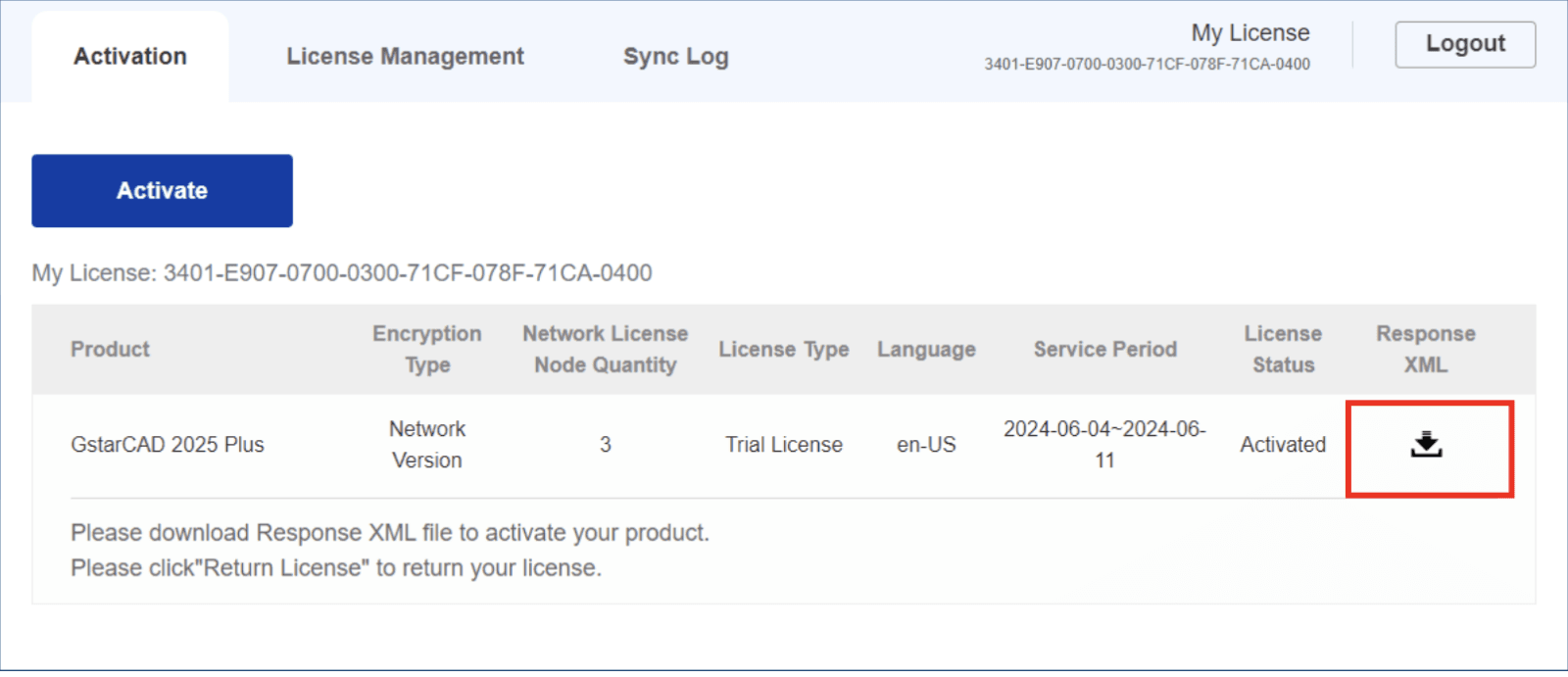1568x677 pixels.
Task: Download the Response XML file icon
Action: (1426, 445)
